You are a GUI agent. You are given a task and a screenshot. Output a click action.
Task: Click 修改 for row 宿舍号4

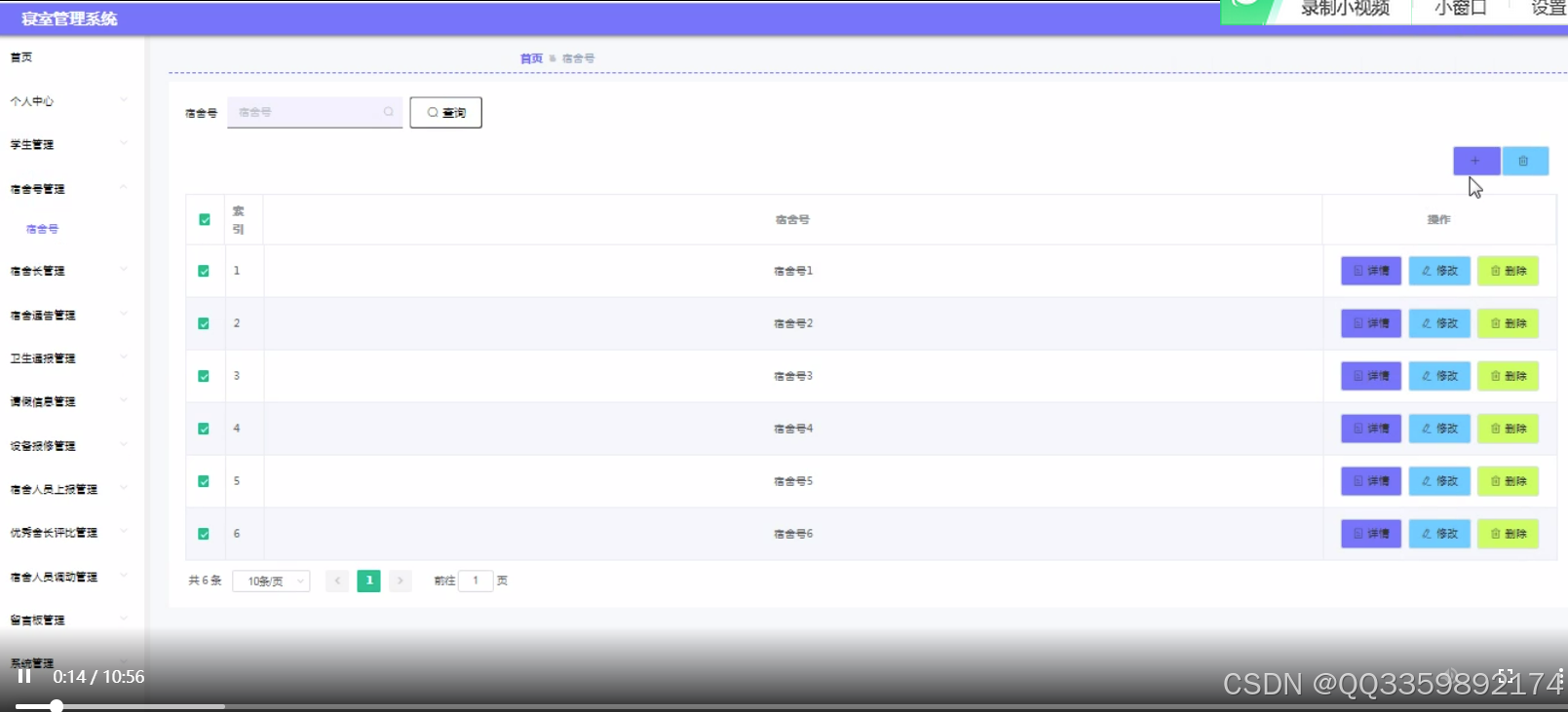[x=1439, y=429]
